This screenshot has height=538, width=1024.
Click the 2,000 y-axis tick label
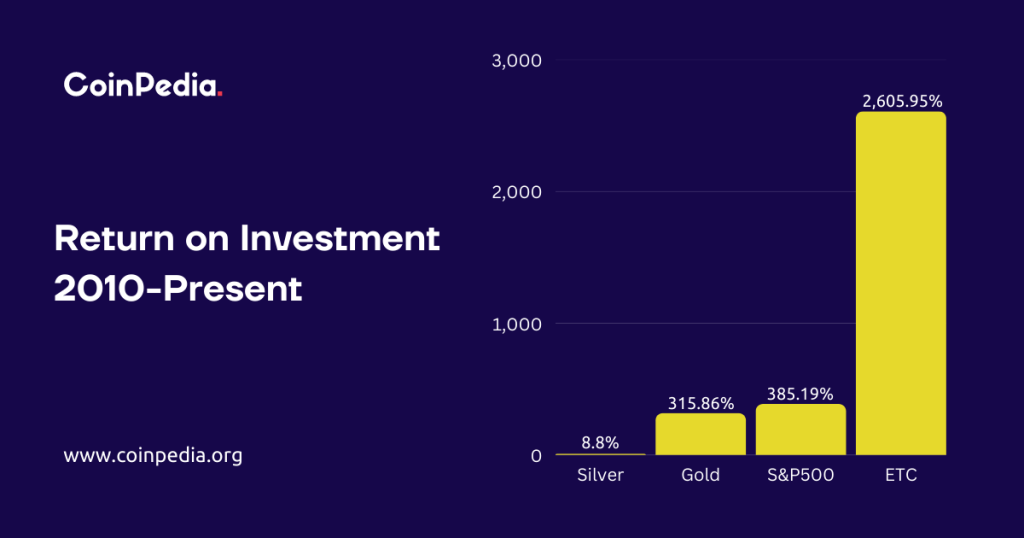click(x=517, y=192)
